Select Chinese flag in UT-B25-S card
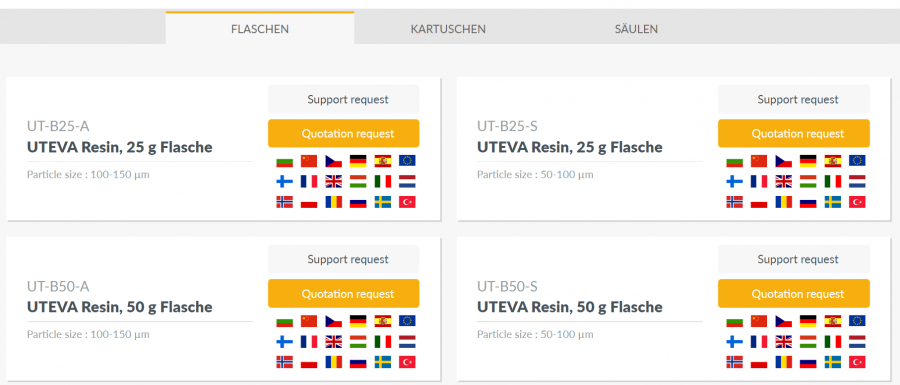Screen dimensions: 900x385 point(759,161)
